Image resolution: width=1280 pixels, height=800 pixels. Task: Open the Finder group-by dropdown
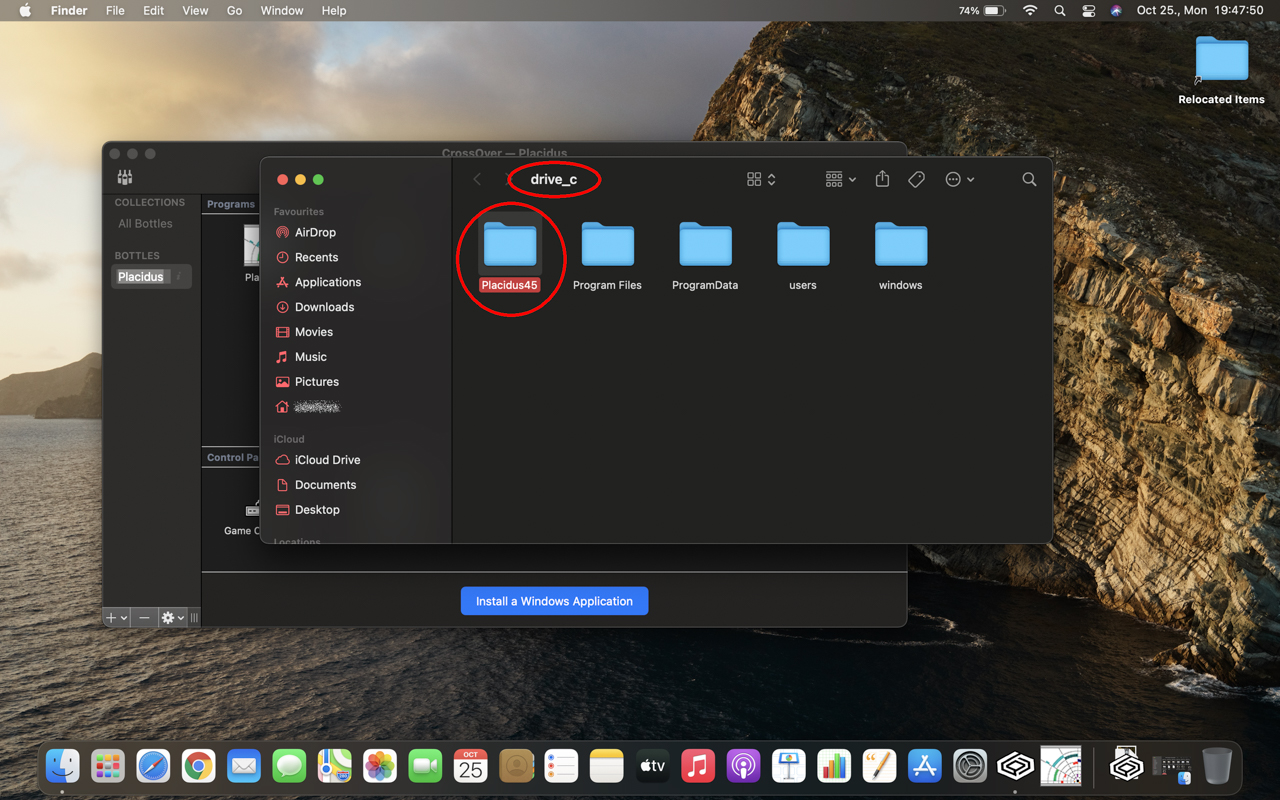pyautogui.click(x=840, y=179)
